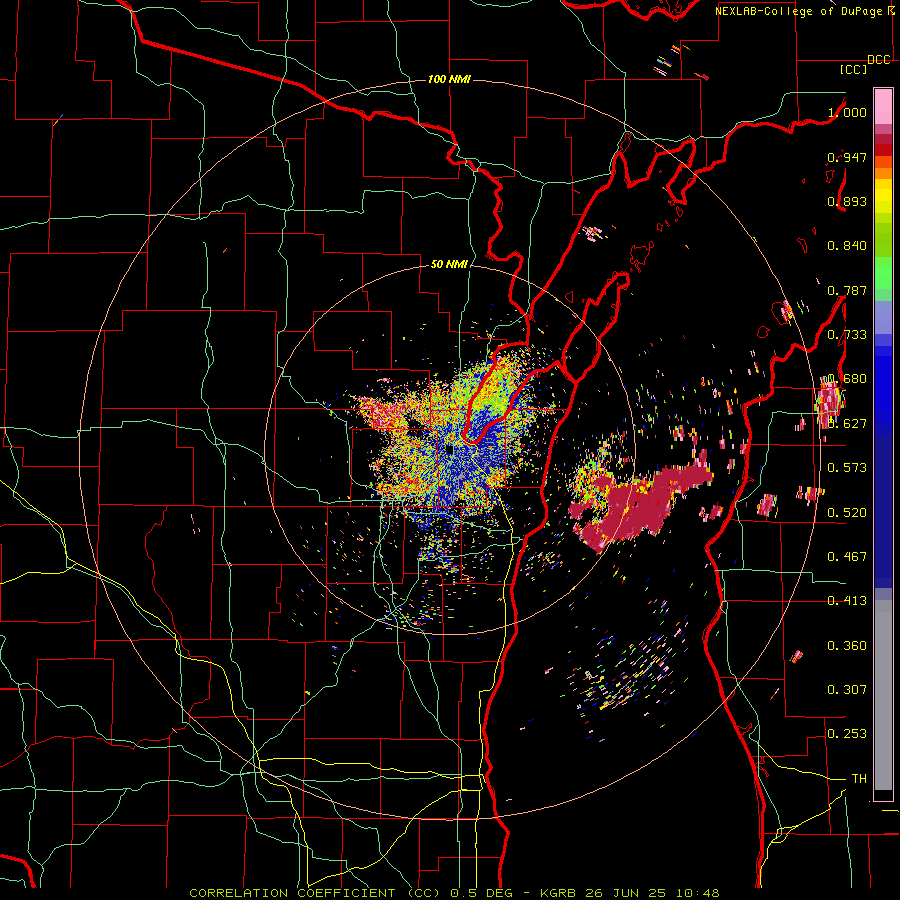Click the "DCC" label above the scale
Image resolution: width=900 pixels, height=900 pixels.
pos(878,60)
